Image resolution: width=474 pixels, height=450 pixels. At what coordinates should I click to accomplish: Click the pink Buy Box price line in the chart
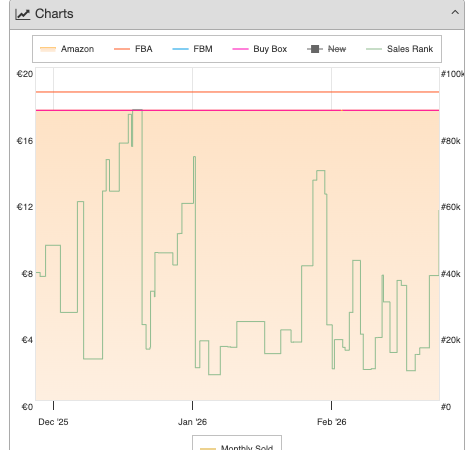[237, 110]
